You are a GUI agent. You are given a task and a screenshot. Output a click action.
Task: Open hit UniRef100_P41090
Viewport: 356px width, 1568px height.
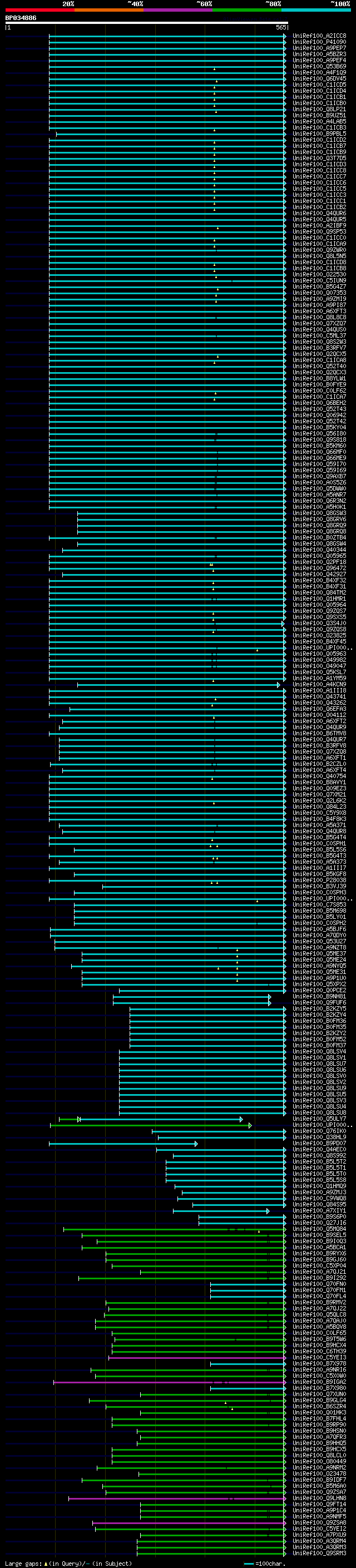[x=319, y=42]
